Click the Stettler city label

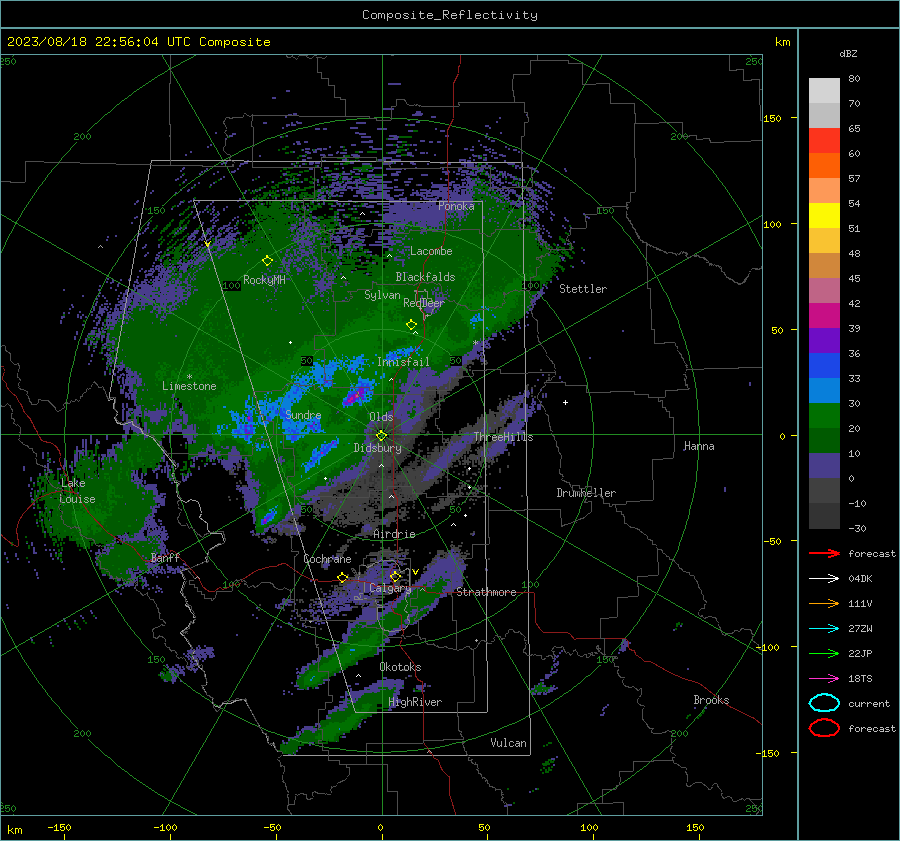coord(583,289)
